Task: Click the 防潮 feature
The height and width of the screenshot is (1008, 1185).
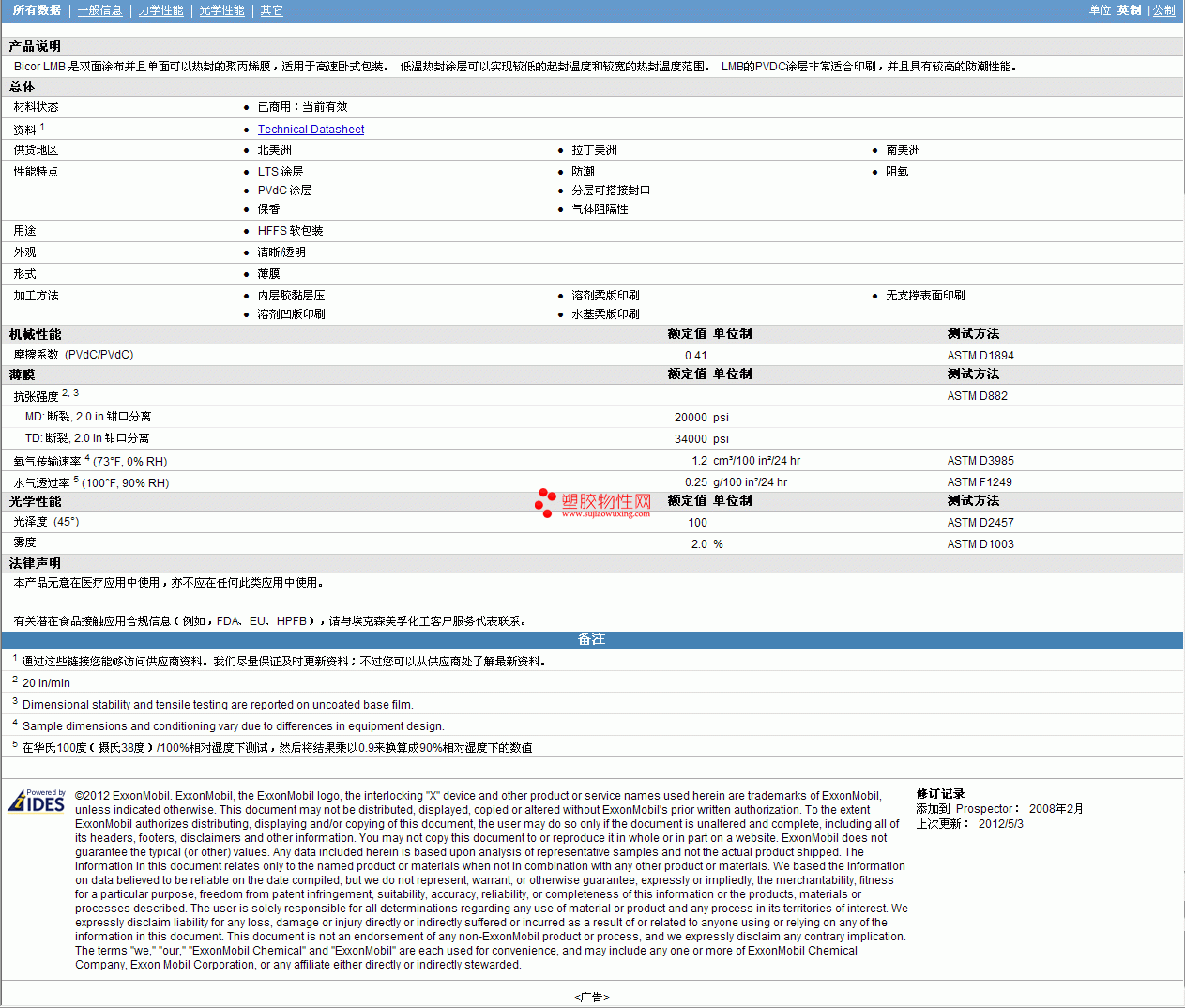Action: tap(583, 172)
